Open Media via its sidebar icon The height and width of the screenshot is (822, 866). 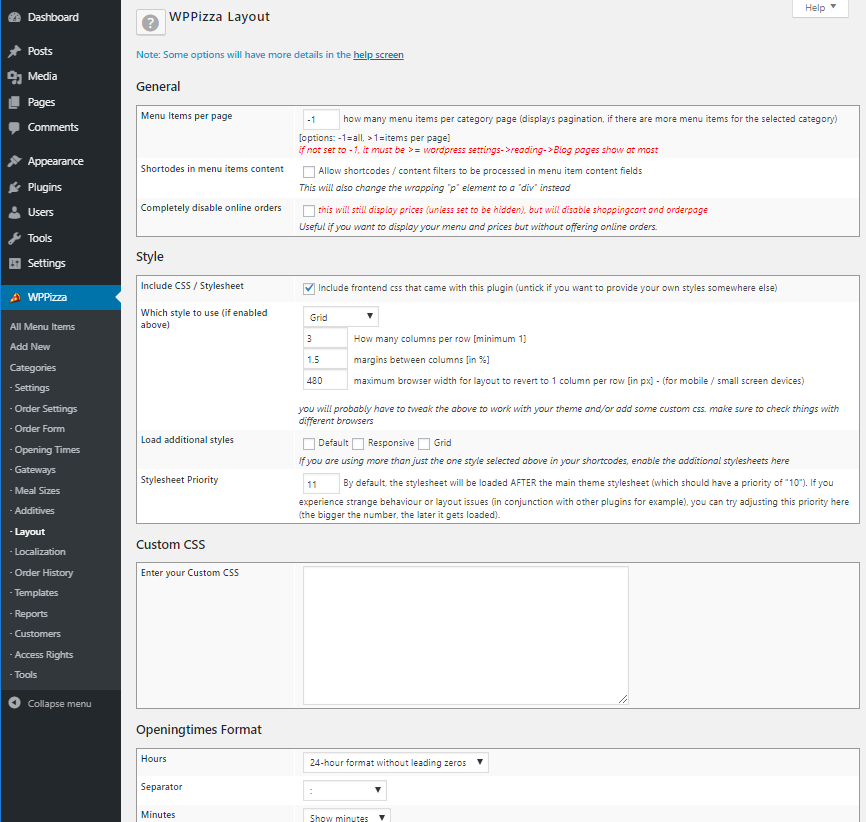(x=14, y=77)
